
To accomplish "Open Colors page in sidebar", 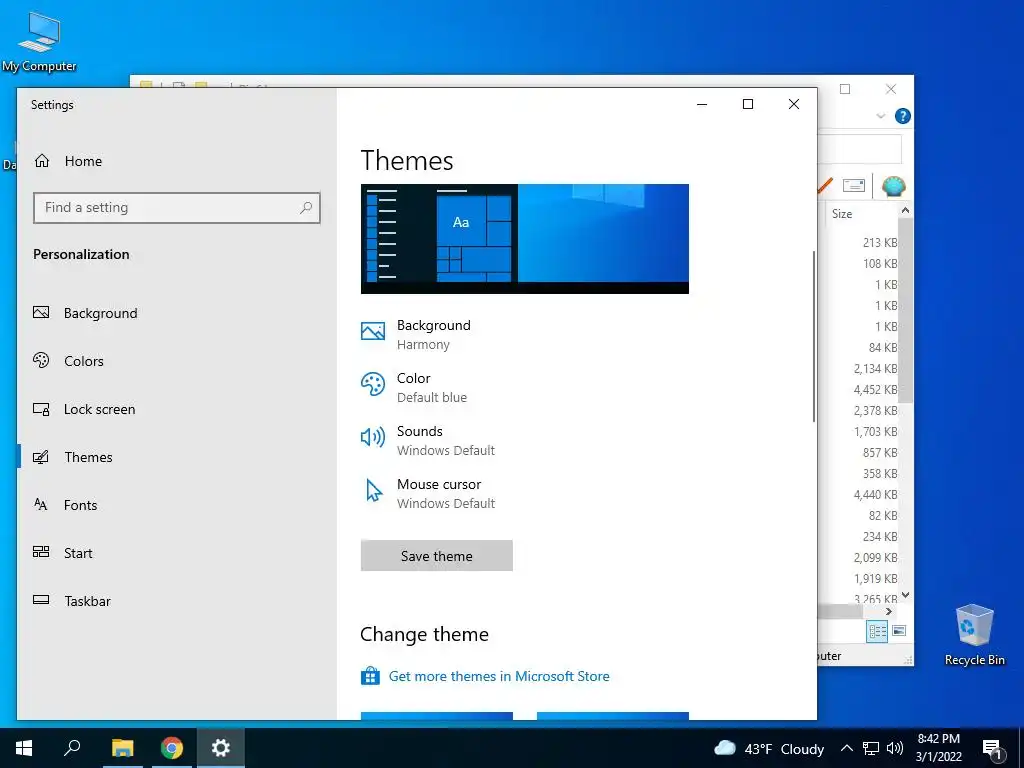I will pos(68,360).
